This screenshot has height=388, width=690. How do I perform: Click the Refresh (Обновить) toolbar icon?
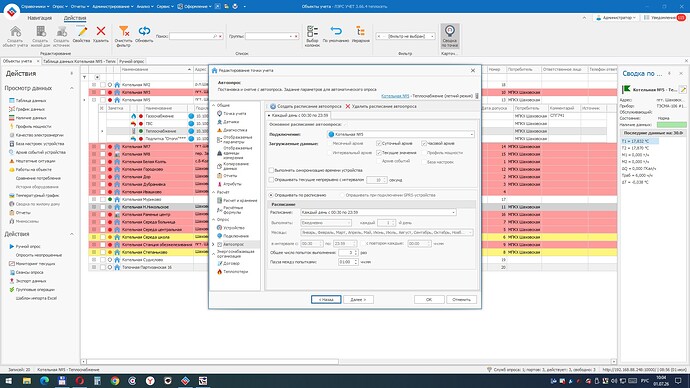(144, 31)
